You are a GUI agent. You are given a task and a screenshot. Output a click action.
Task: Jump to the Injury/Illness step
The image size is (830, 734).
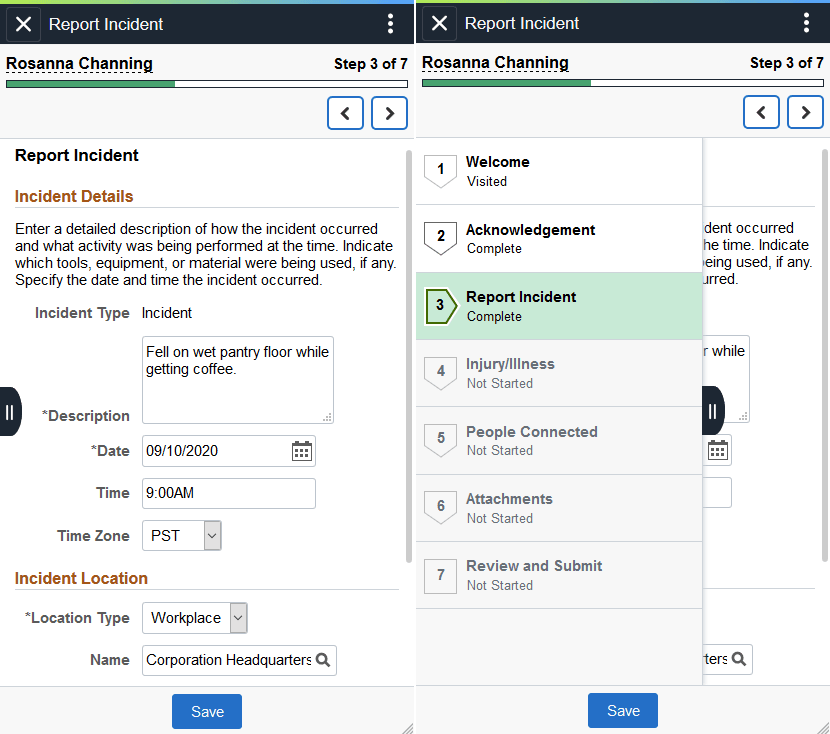[558, 372]
